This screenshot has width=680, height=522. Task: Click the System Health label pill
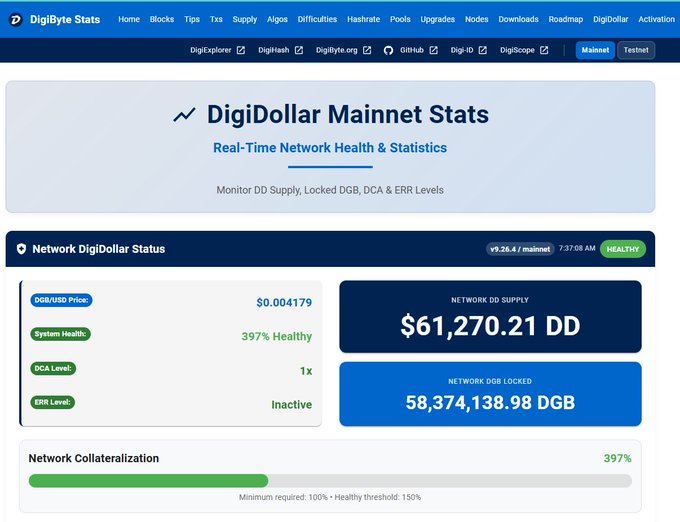point(60,334)
